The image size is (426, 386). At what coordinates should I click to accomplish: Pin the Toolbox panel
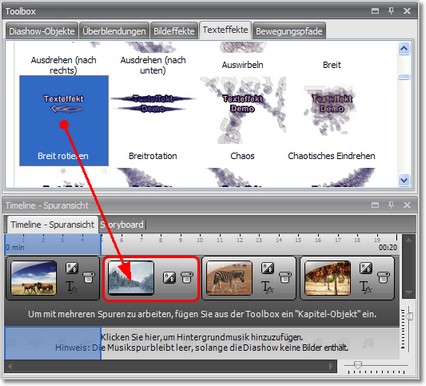point(391,11)
